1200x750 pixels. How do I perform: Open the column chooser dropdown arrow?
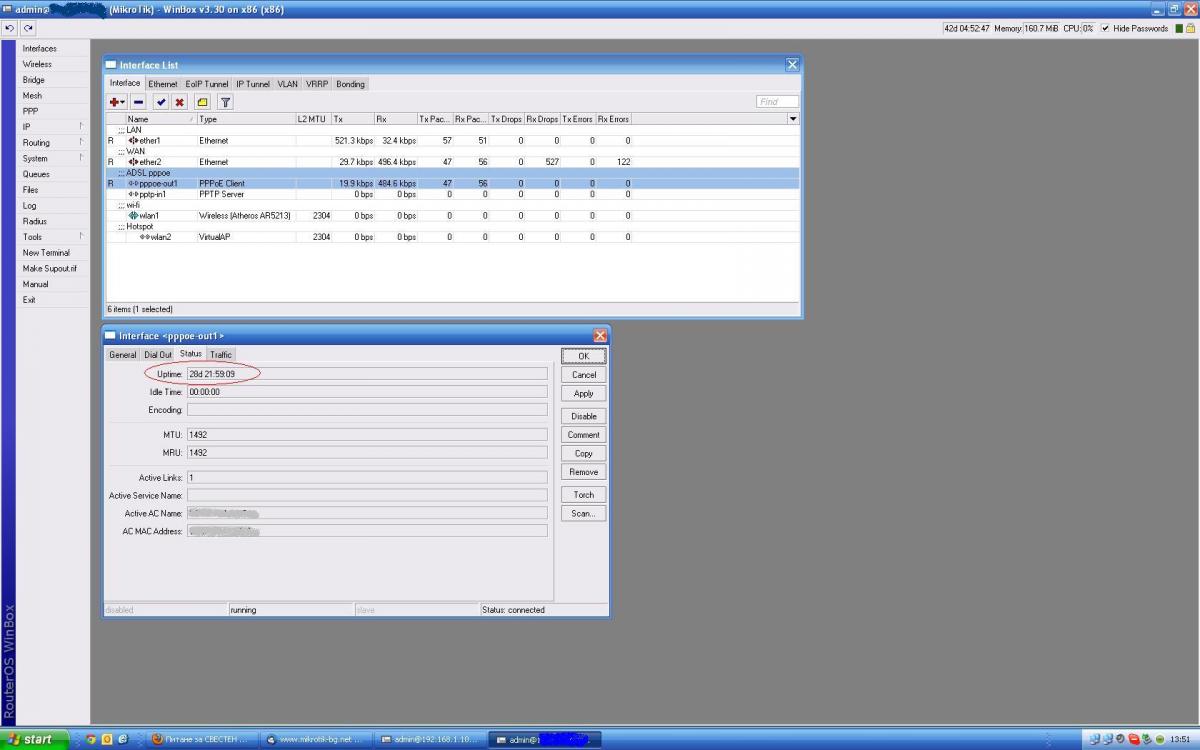coord(794,119)
